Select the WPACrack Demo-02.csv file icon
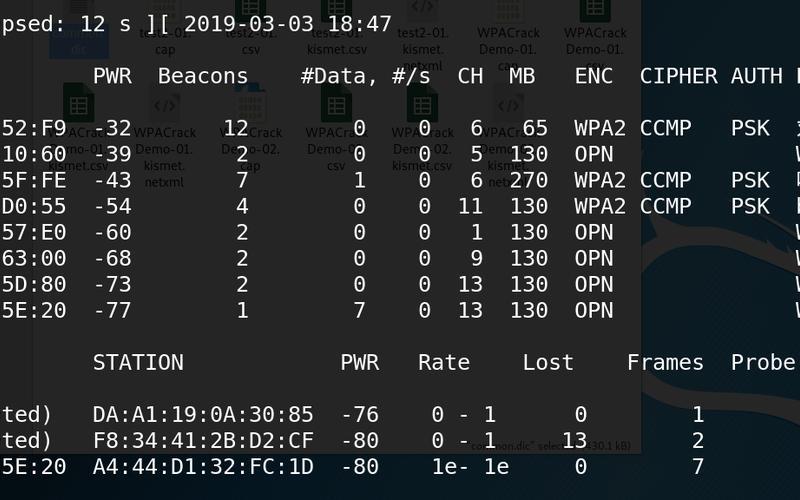 (336, 128)
